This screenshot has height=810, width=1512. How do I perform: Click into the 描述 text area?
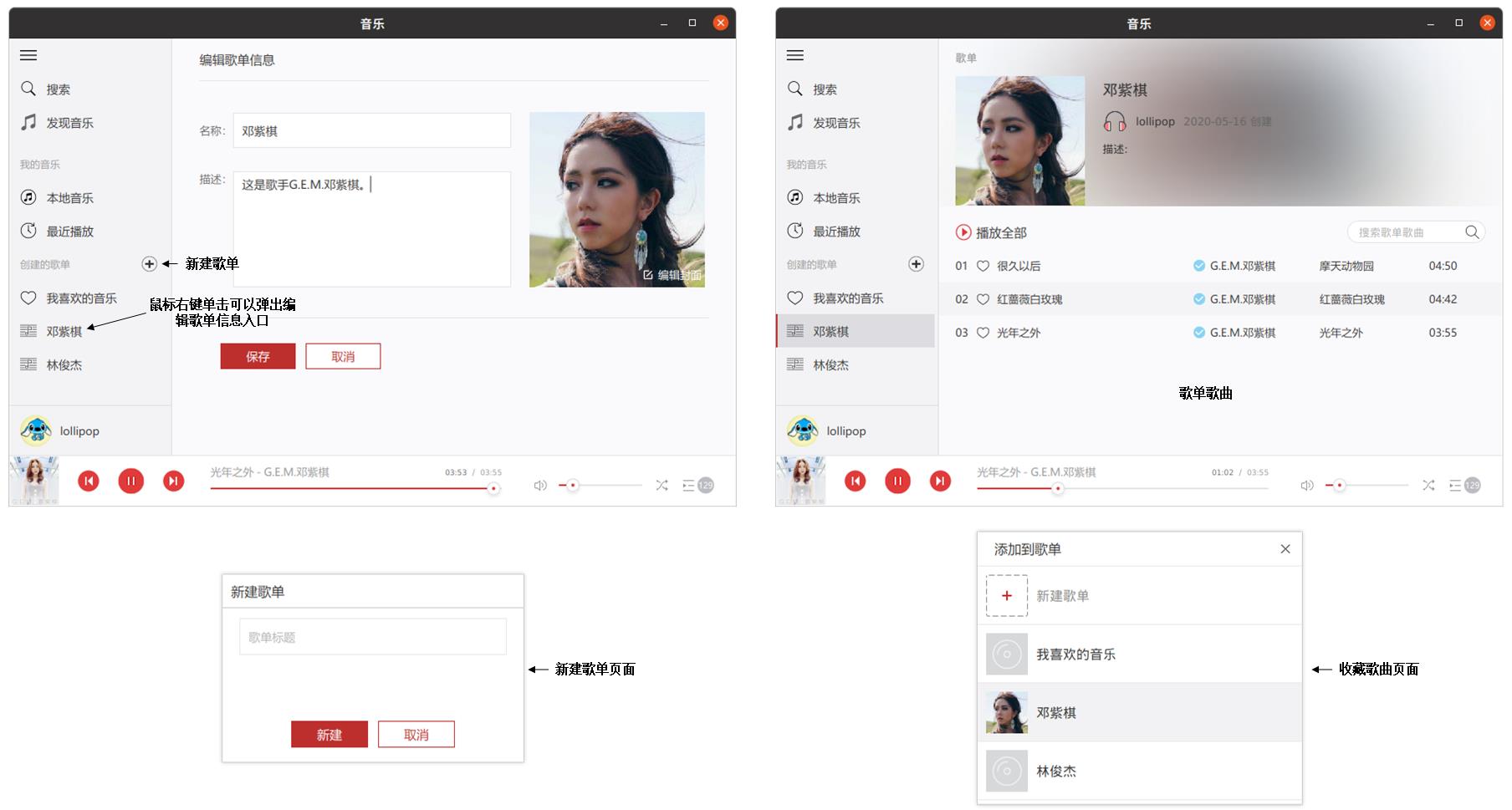pos(372,229)
